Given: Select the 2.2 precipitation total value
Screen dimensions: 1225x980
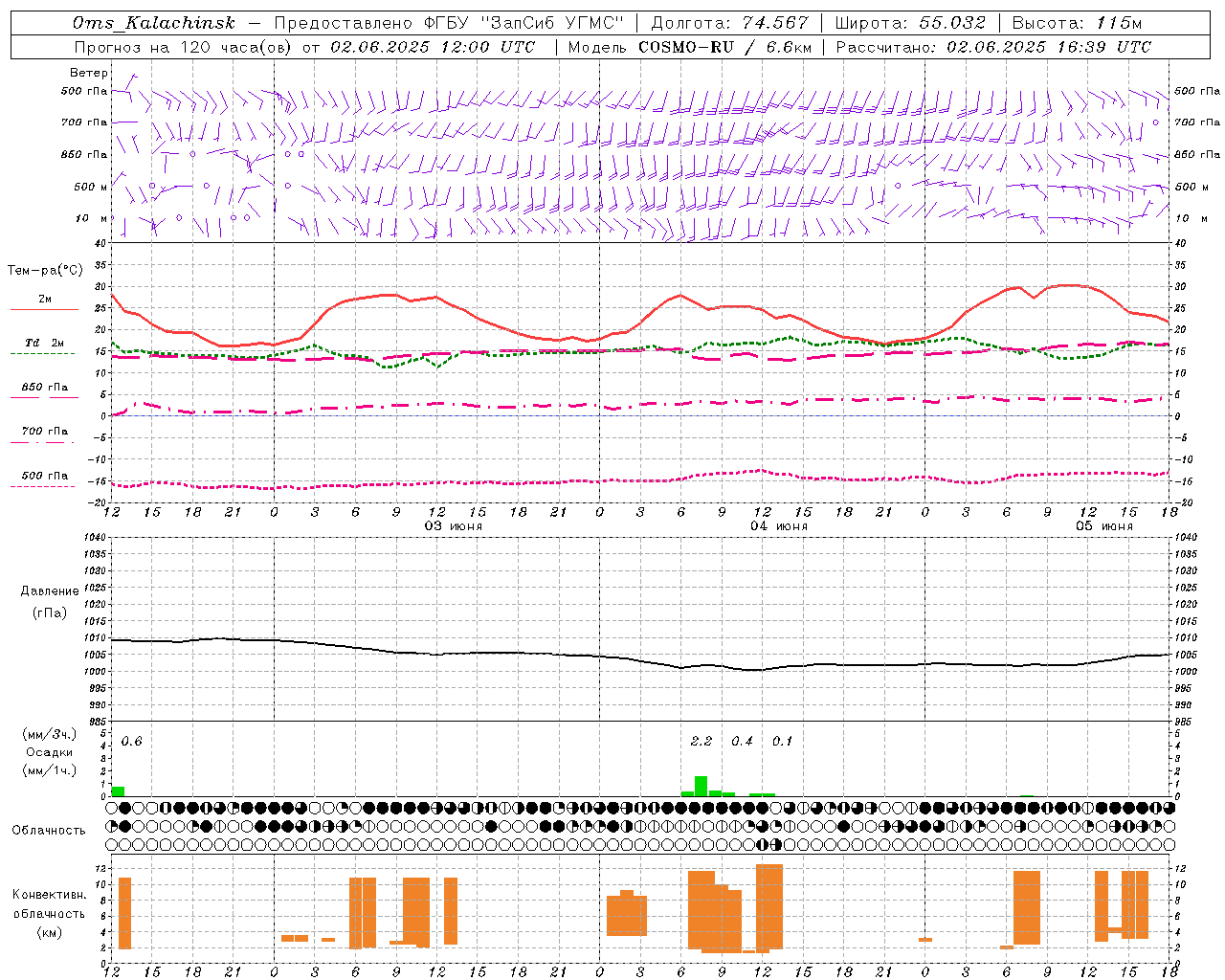Looking at the screenshot, I should click(x=702, y=742).
